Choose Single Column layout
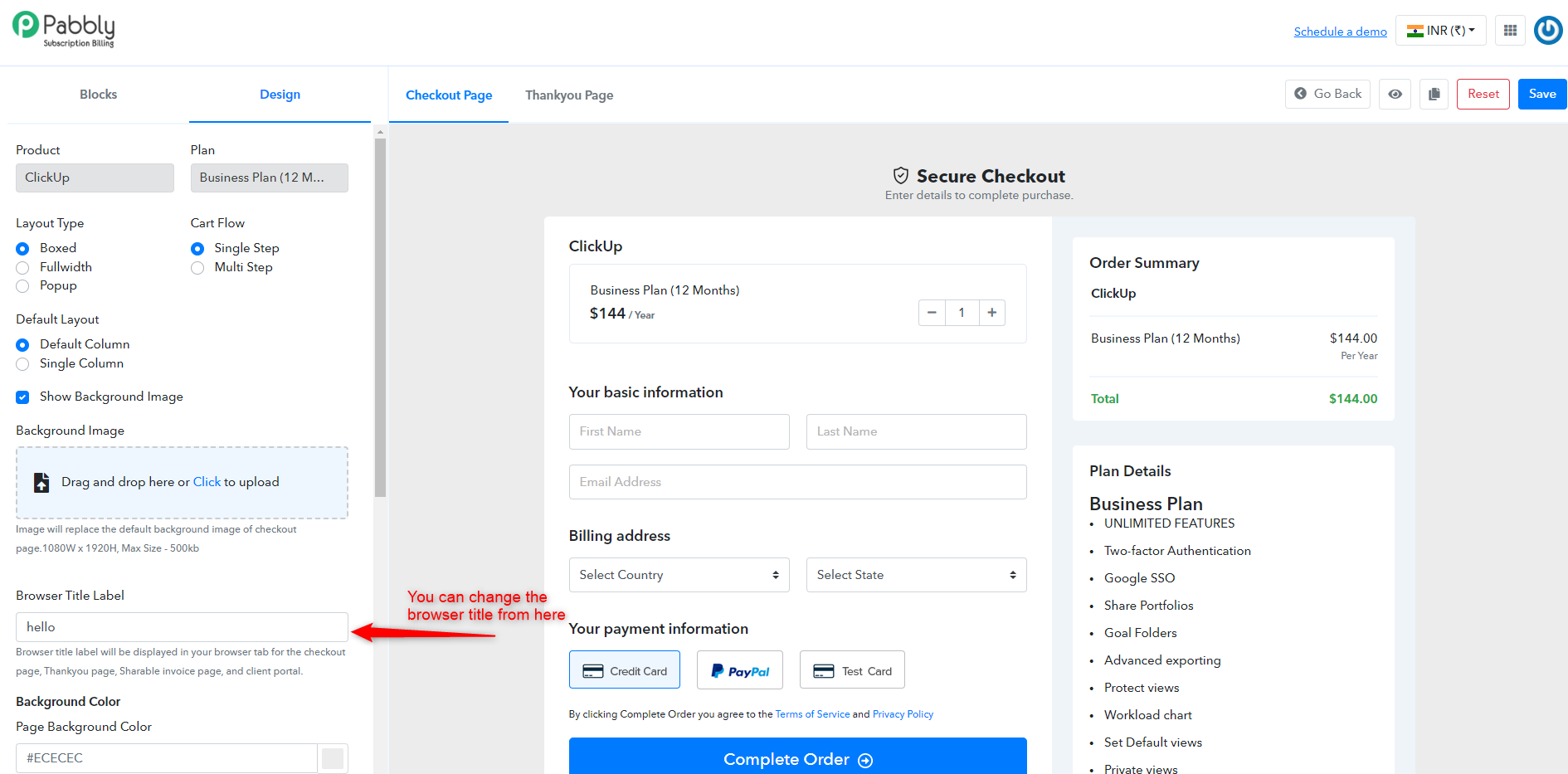The image size is (1568, 774). 22,363
